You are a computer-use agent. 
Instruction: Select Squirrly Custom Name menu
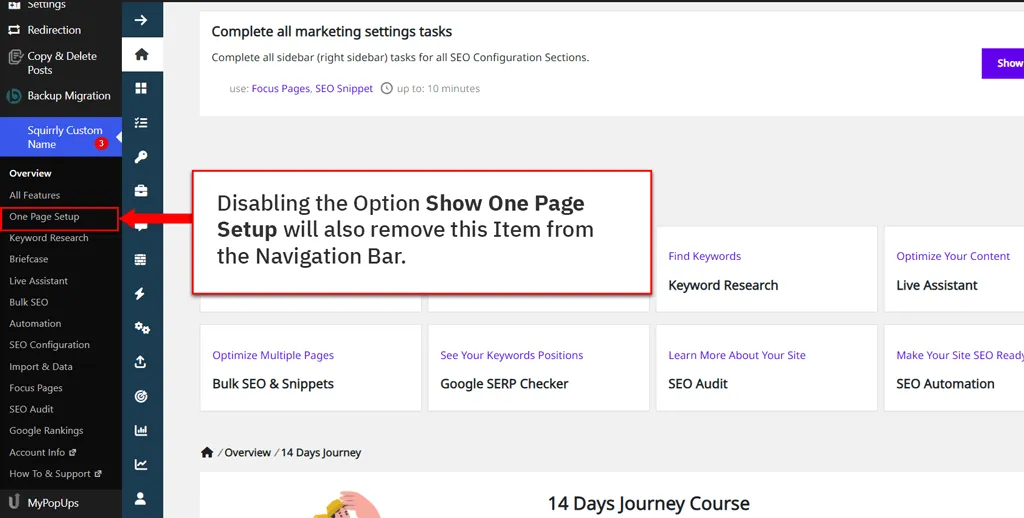[61, 137]
